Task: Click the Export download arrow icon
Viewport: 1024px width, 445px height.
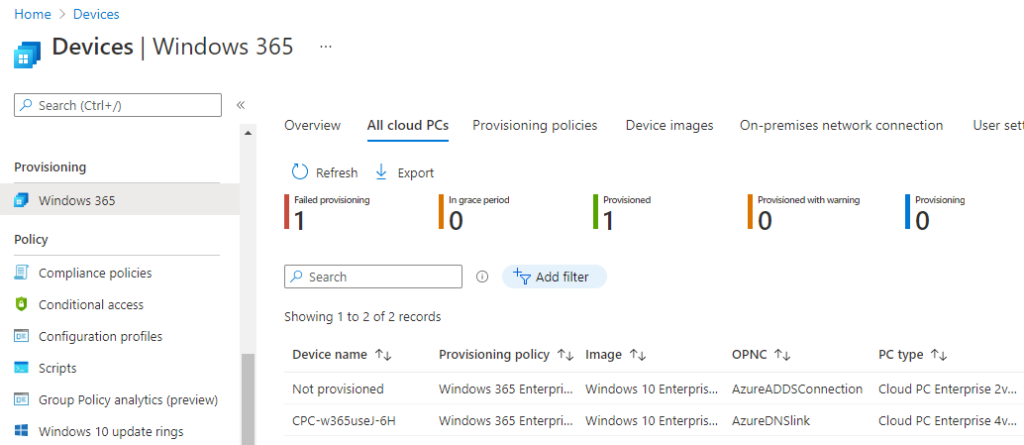Action: click(381, 172)
